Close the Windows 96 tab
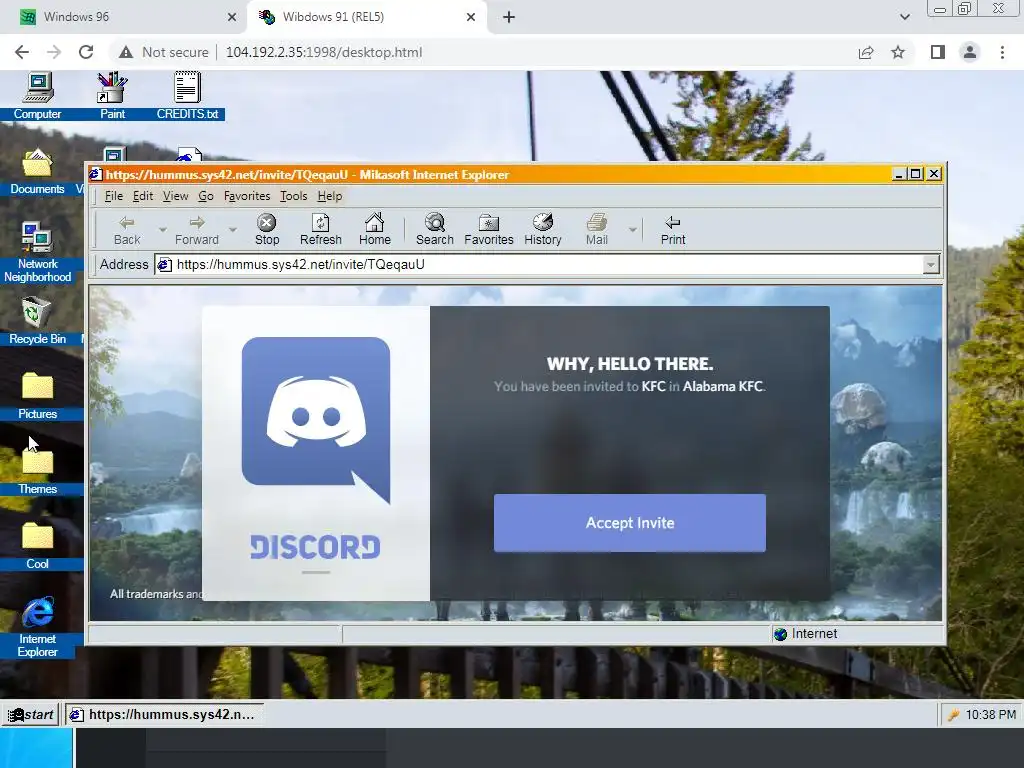The height and width of the screenshot is (768, 1024). (232, 17)
